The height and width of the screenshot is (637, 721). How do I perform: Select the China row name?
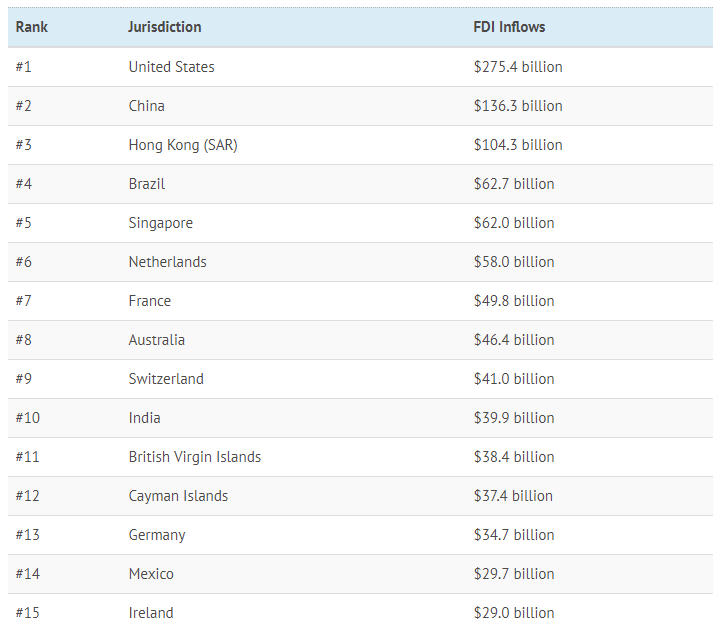[146, 106]
